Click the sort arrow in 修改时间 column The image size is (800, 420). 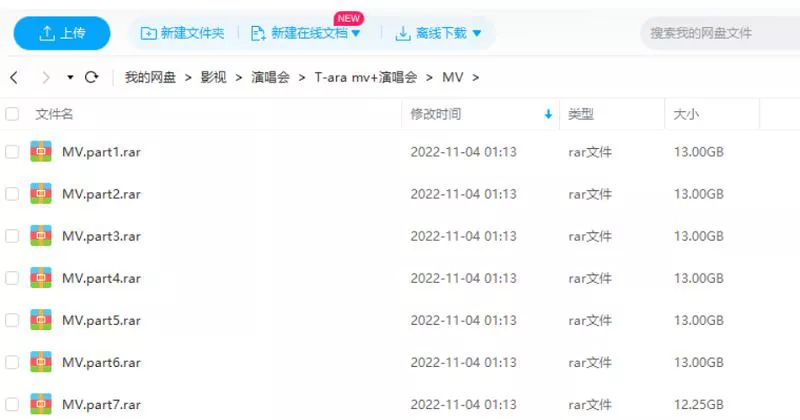pos(548,115)
